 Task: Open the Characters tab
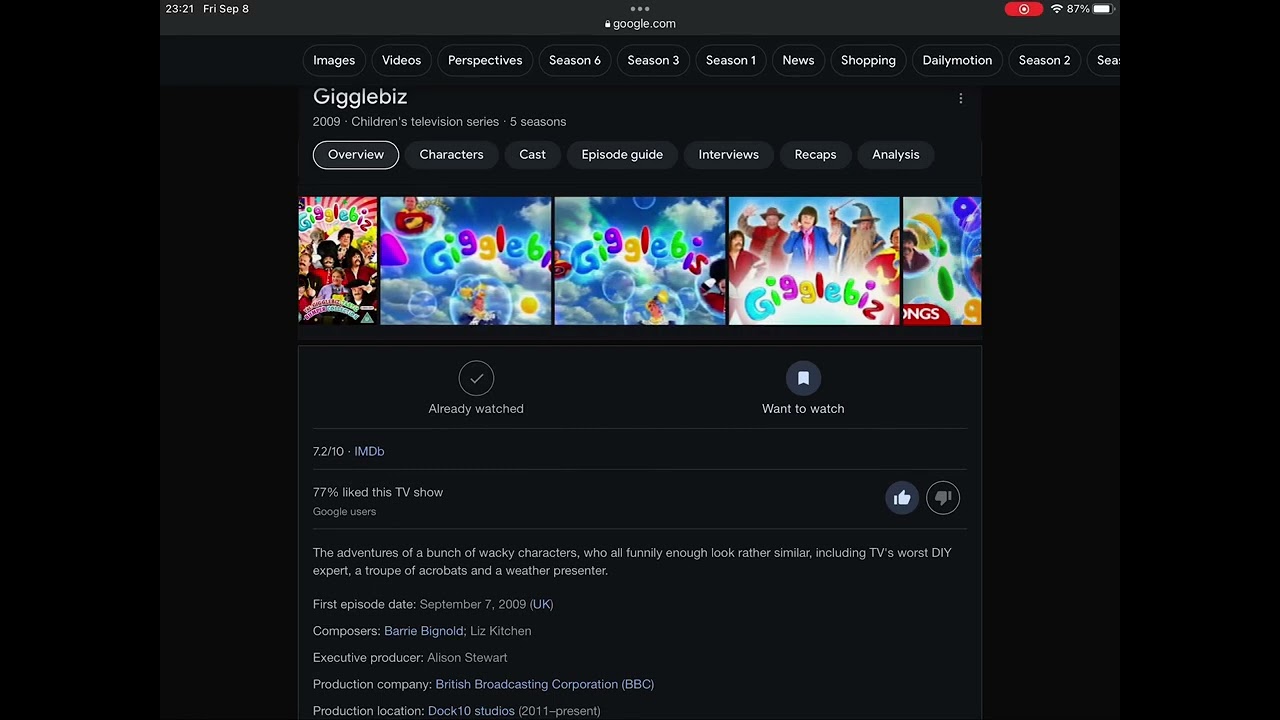point(451,155)
